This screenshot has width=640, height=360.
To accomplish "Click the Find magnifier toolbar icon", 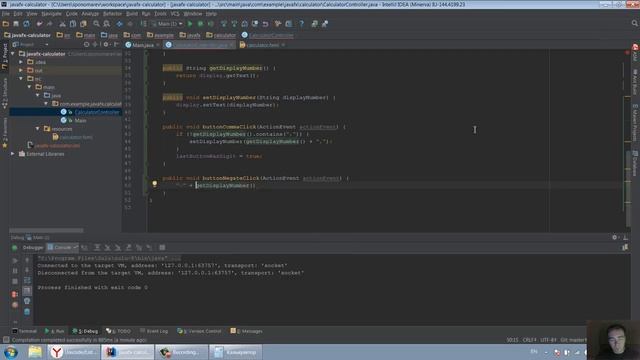I will point(96,24).
